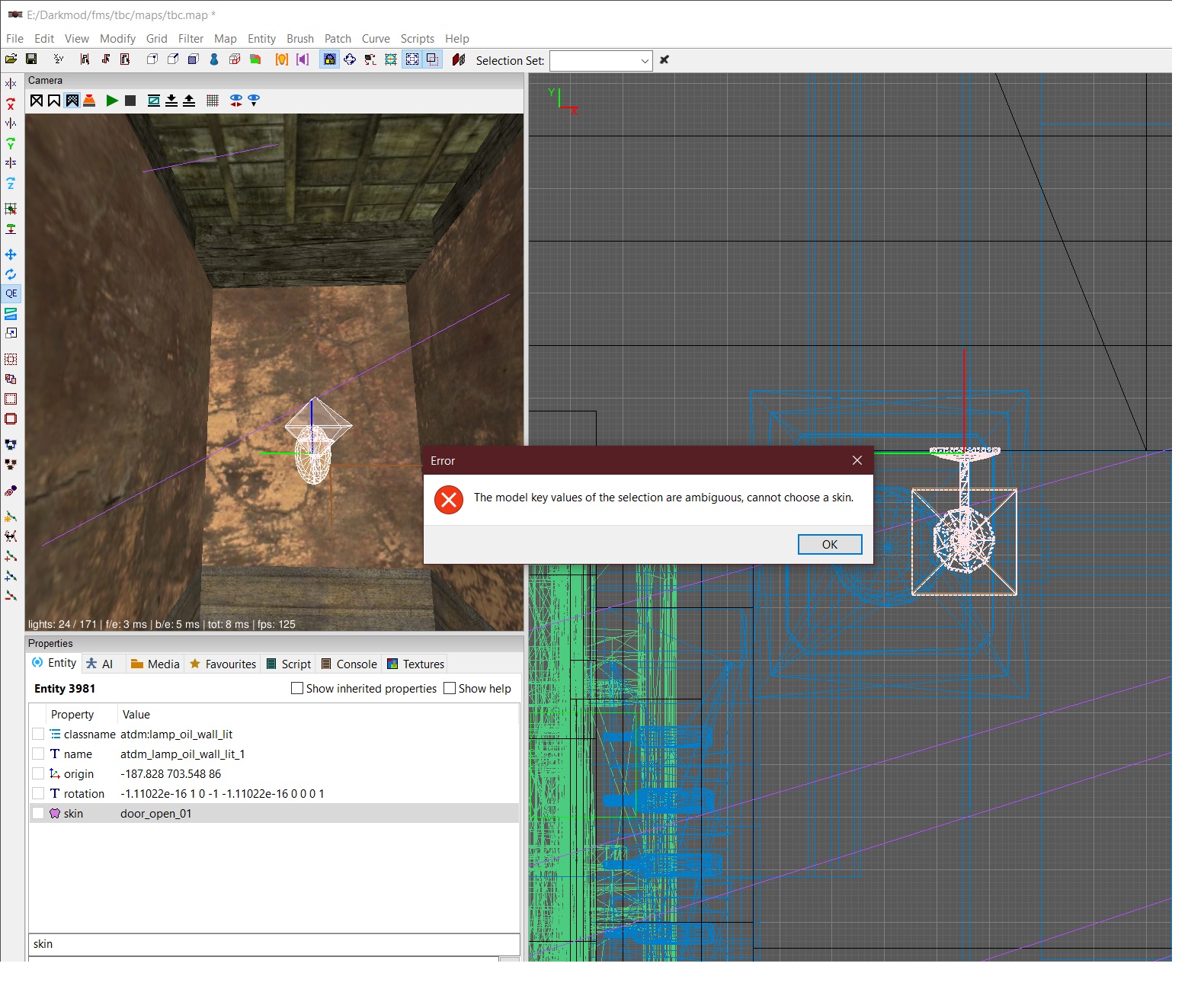The width and height of the screenshot is (1204, 989).
Task: Open the Brush menu
Action: point(299,39)
